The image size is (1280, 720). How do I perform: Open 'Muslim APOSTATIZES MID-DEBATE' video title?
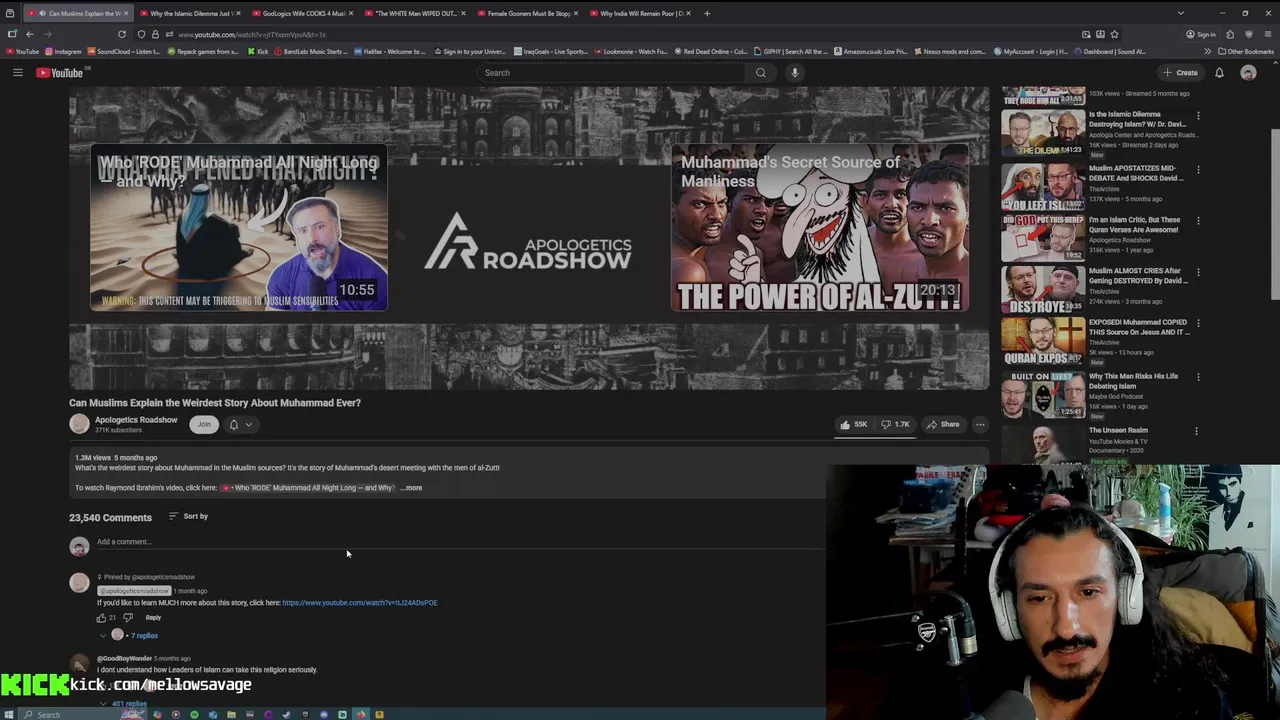pyautogui.click(x=1136, y=173)
